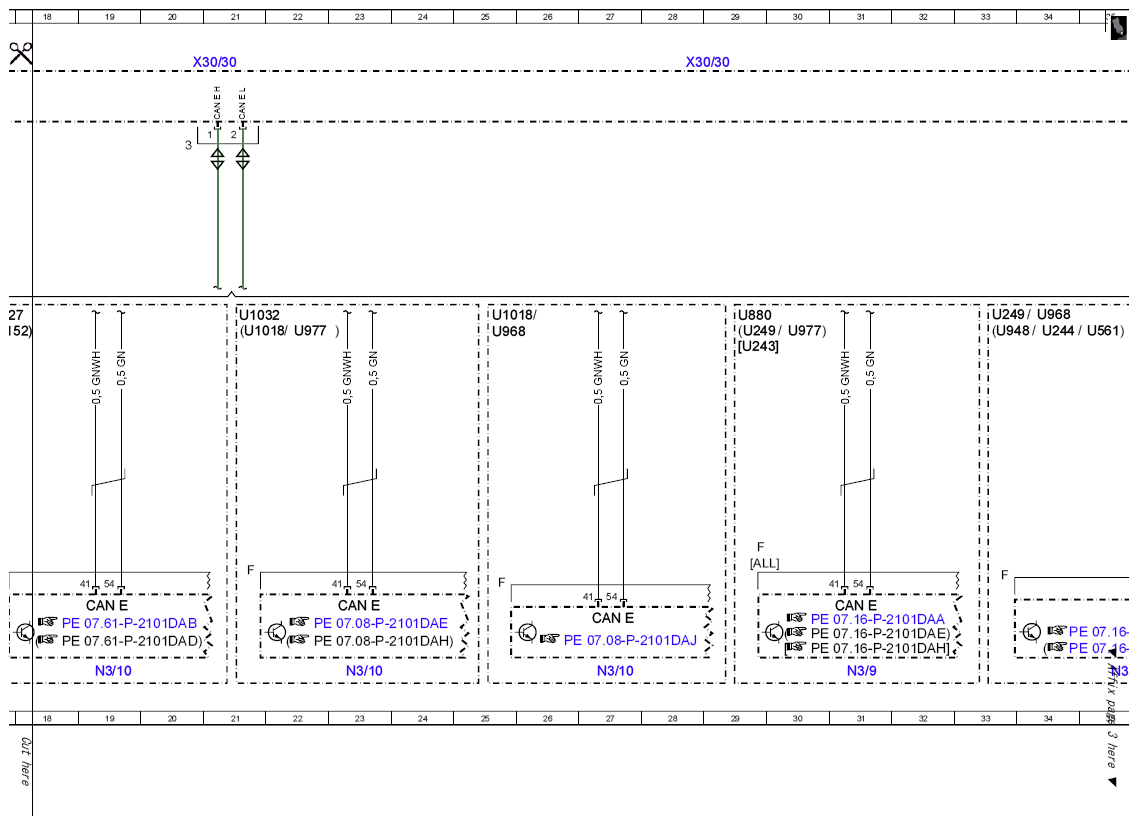The width and height of the screenshot is (1138, 825).
Task: Click the [ALL] label
Action: 765,563
